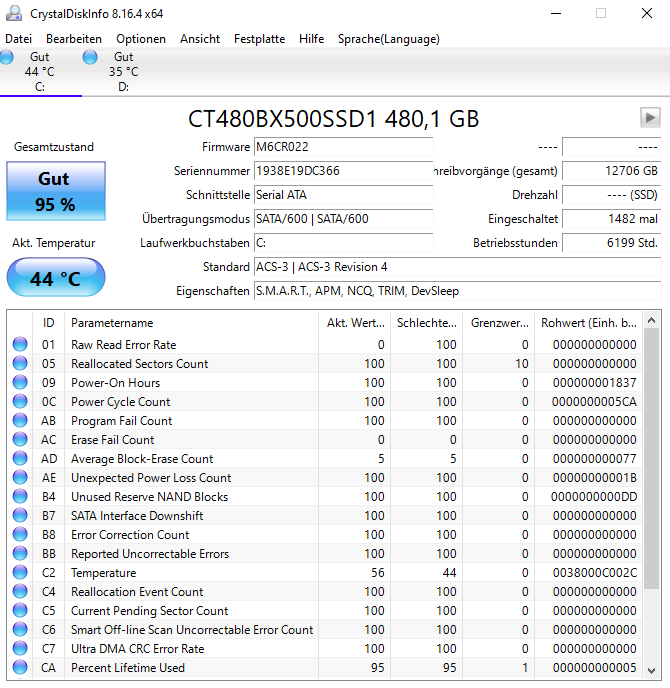670x688 pixels.
Task: Click status icon of SATA Interface Downshift
Action: (x=20, y=515)
